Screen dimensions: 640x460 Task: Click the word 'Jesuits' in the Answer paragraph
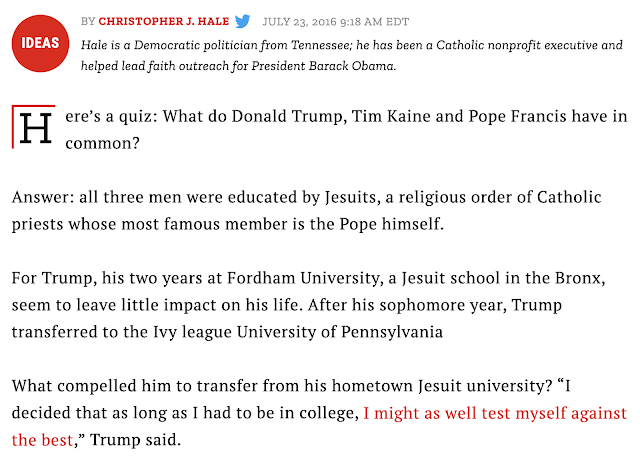351,198
